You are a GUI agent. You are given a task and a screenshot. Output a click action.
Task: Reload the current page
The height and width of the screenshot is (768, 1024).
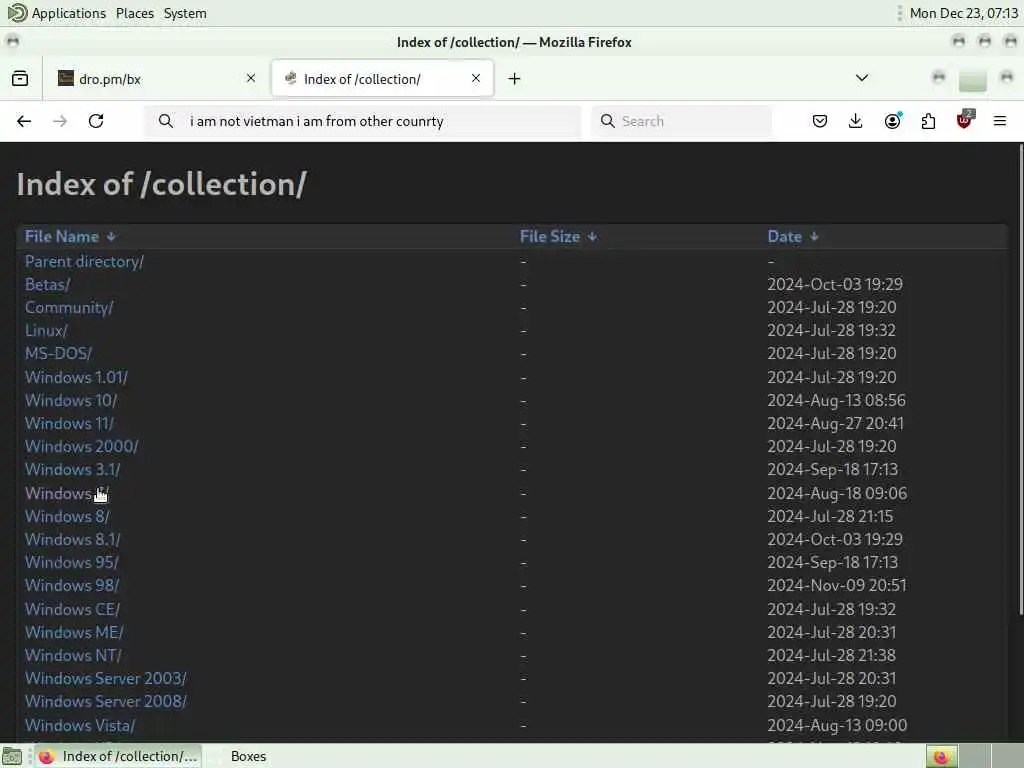[x=96, y=121]
